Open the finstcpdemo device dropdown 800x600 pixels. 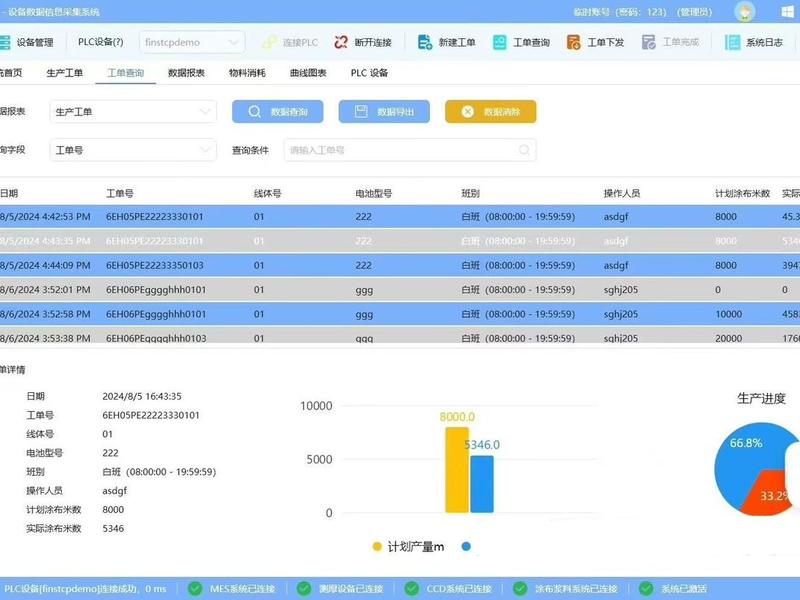point(192,42)
